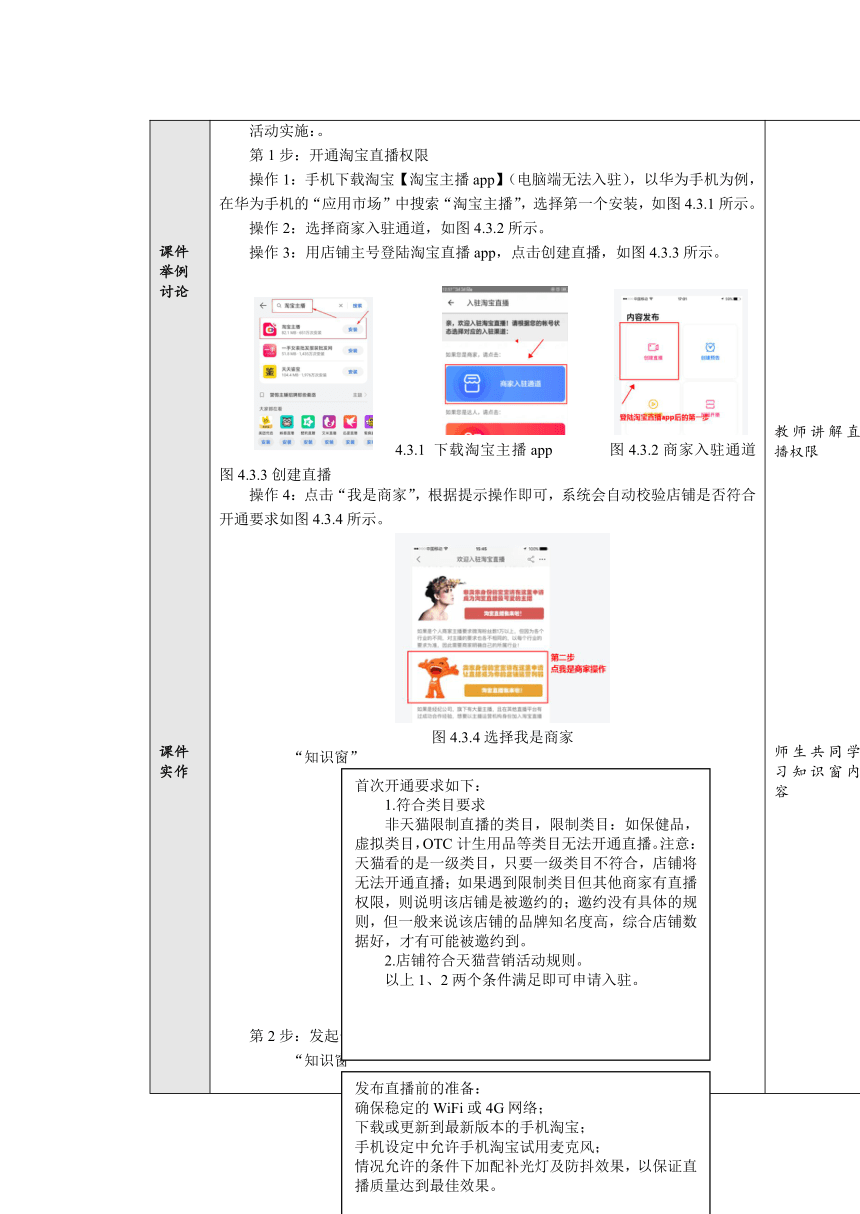The image size is (860, 1214).
Task: Tap the orange button beside the mascot
Action: coord(505,689)
